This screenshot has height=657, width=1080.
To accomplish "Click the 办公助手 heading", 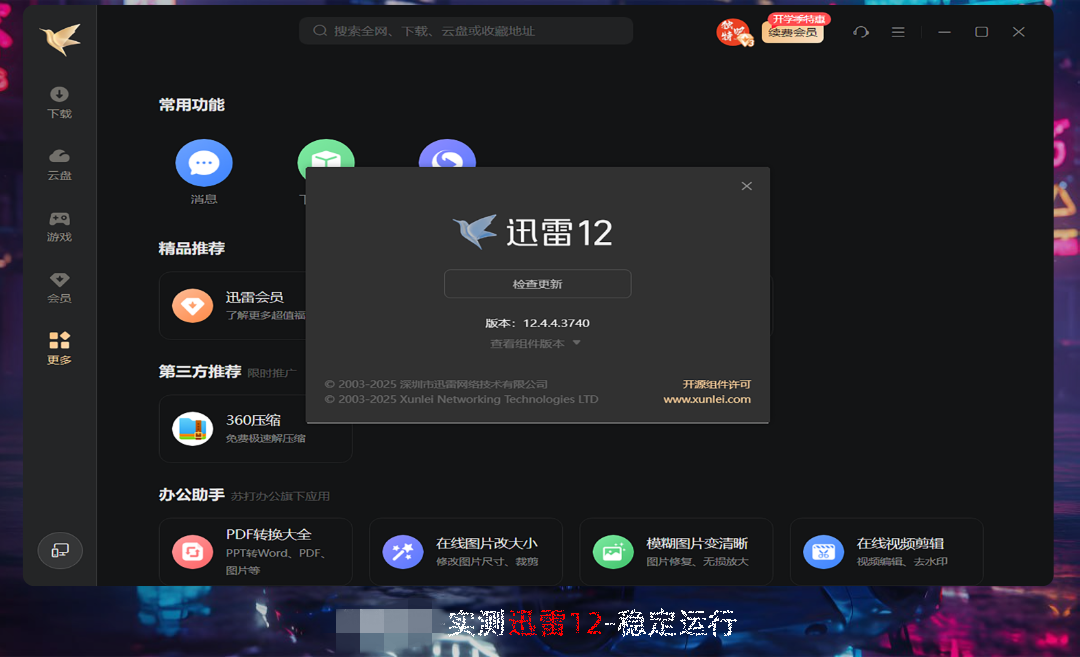I will click(x=192, y=495).
